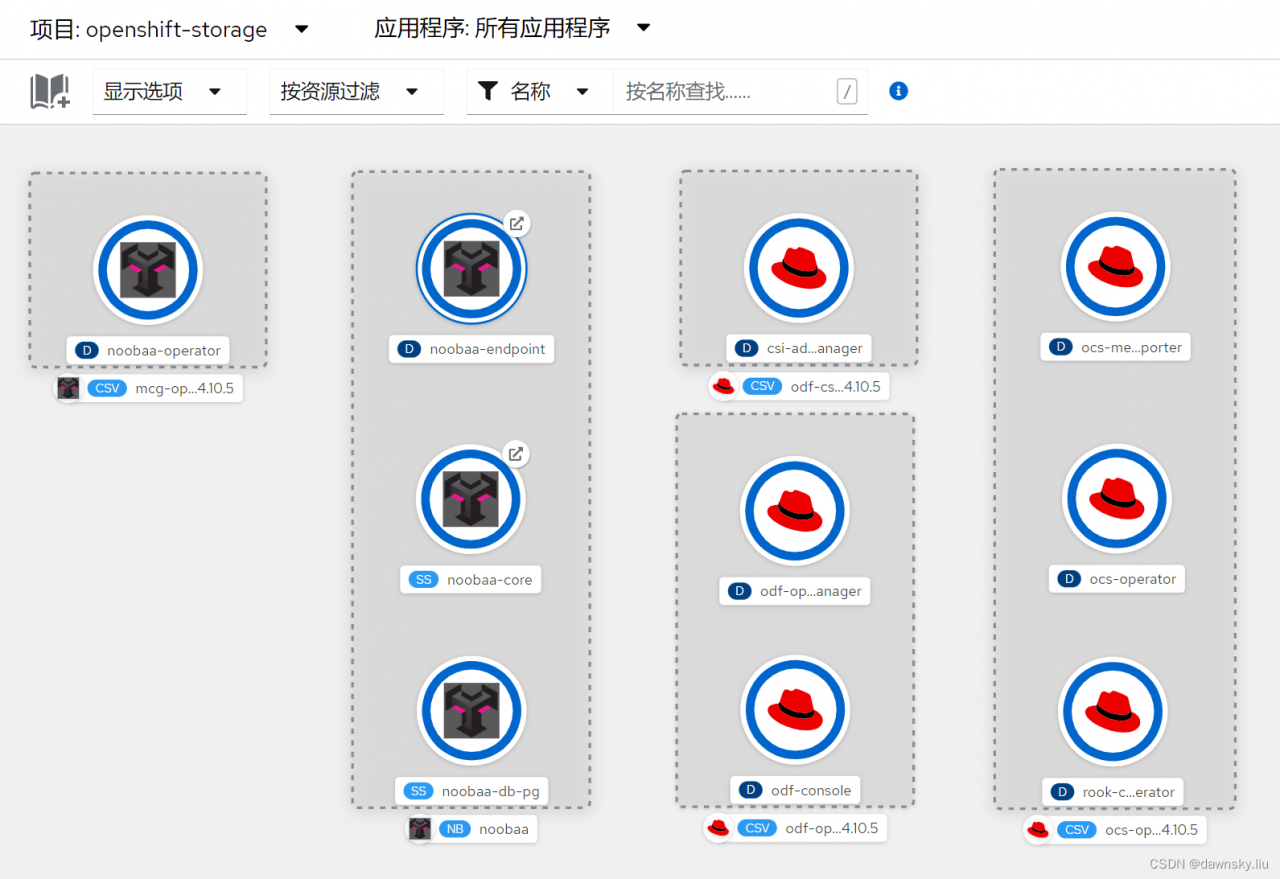
Task: Click the ocs-operator label
Action: coord(1117,579)
